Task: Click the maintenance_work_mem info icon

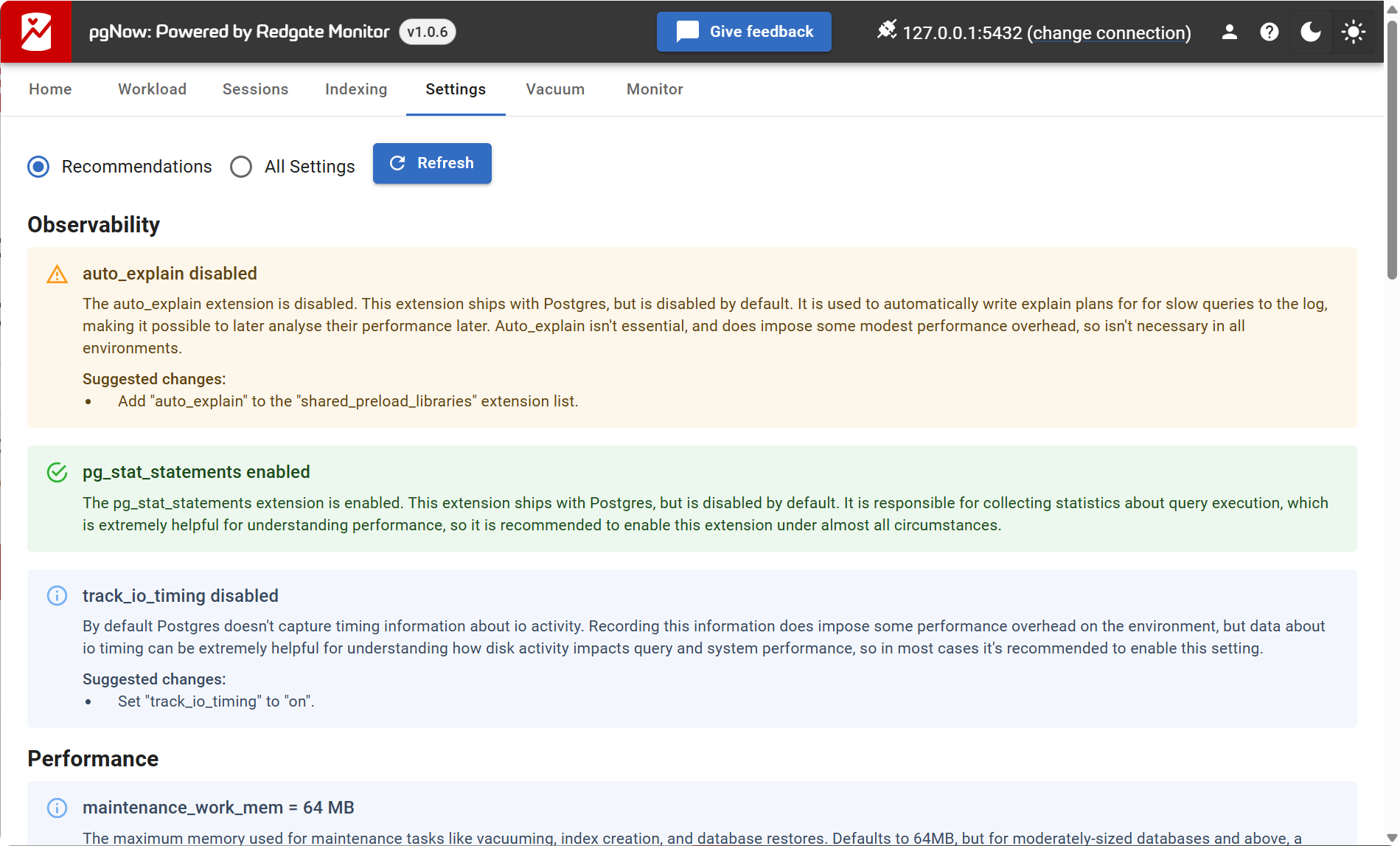Action: click(x=57, y=808)
